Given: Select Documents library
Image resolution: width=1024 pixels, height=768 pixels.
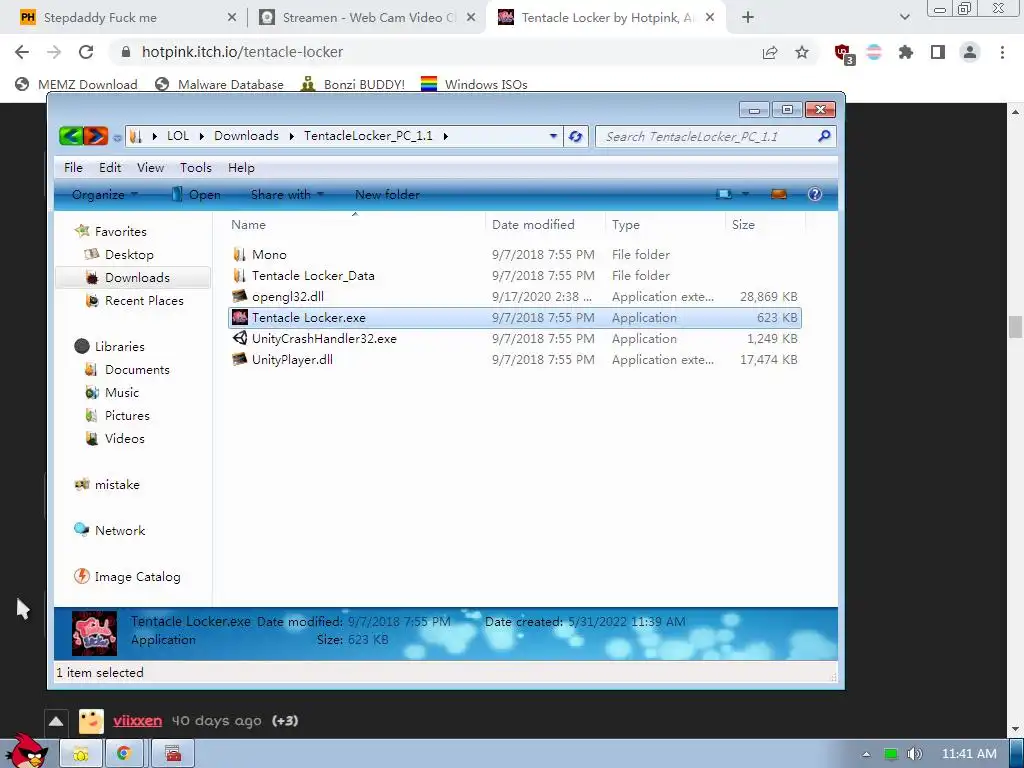Looking at the screenshot, I should pyautogui.click(x=127, y=370).
